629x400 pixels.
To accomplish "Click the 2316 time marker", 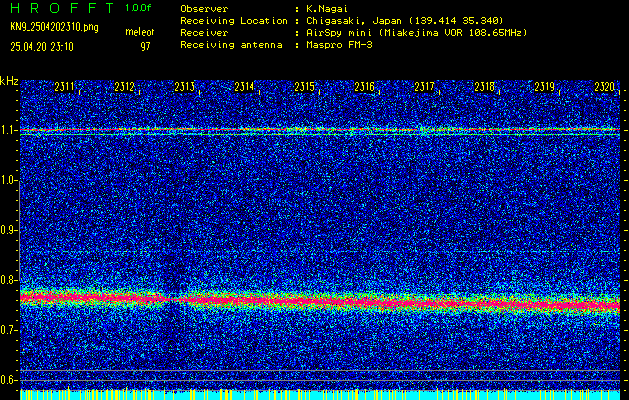I will coord(364,87).
